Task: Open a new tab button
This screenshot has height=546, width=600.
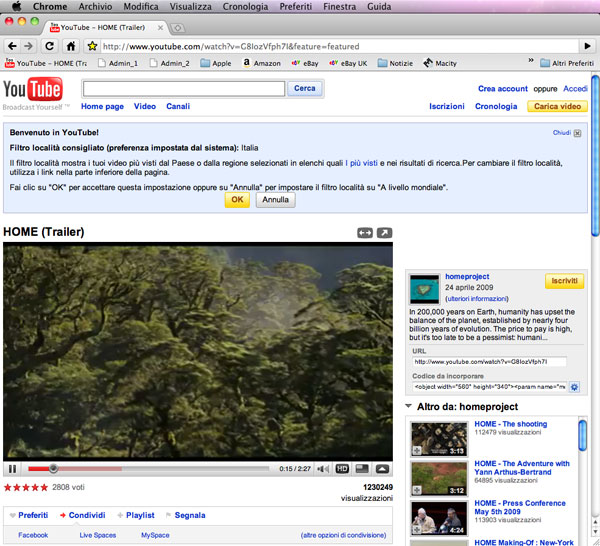Action: point(178,28)
